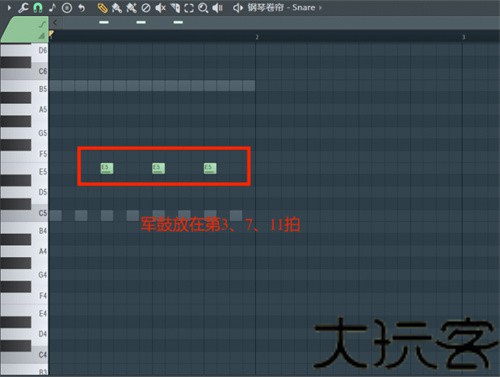Viewport: 500px width, 377px height.
Task: Jump to bar 2 on the timeline ruler
Action: 257,37
